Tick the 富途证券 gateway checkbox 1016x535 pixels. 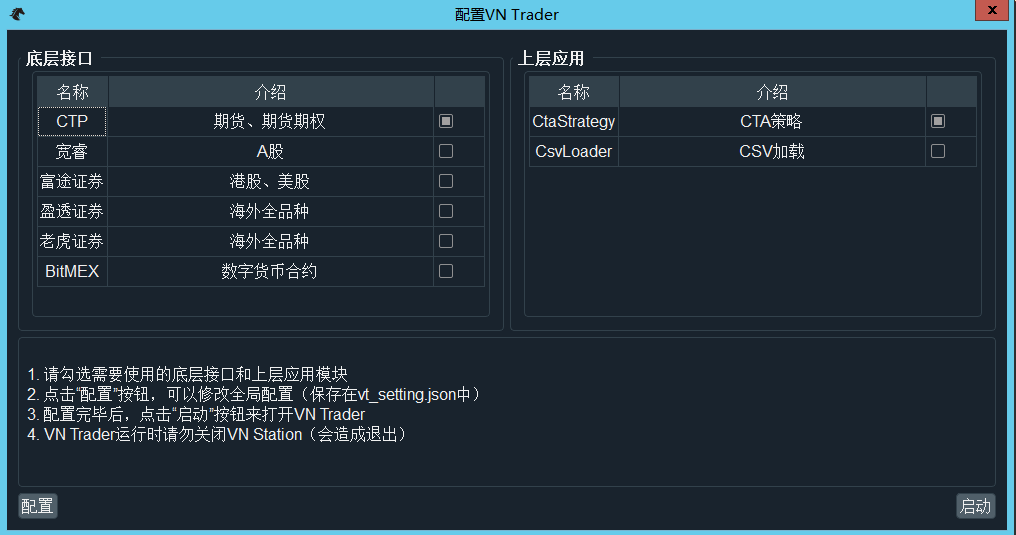click(x=446, y=181)
